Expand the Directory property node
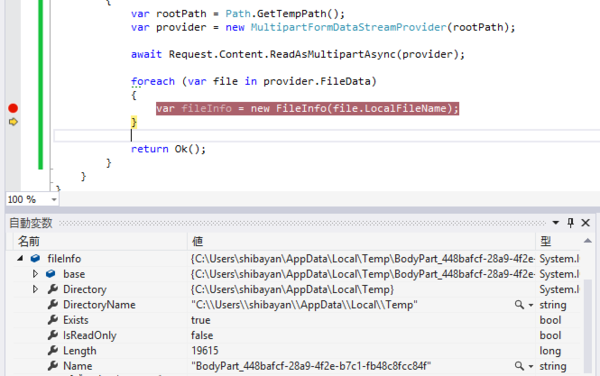Image resolution: width=600 pixels, height=376 pixels. click(35, 289)
